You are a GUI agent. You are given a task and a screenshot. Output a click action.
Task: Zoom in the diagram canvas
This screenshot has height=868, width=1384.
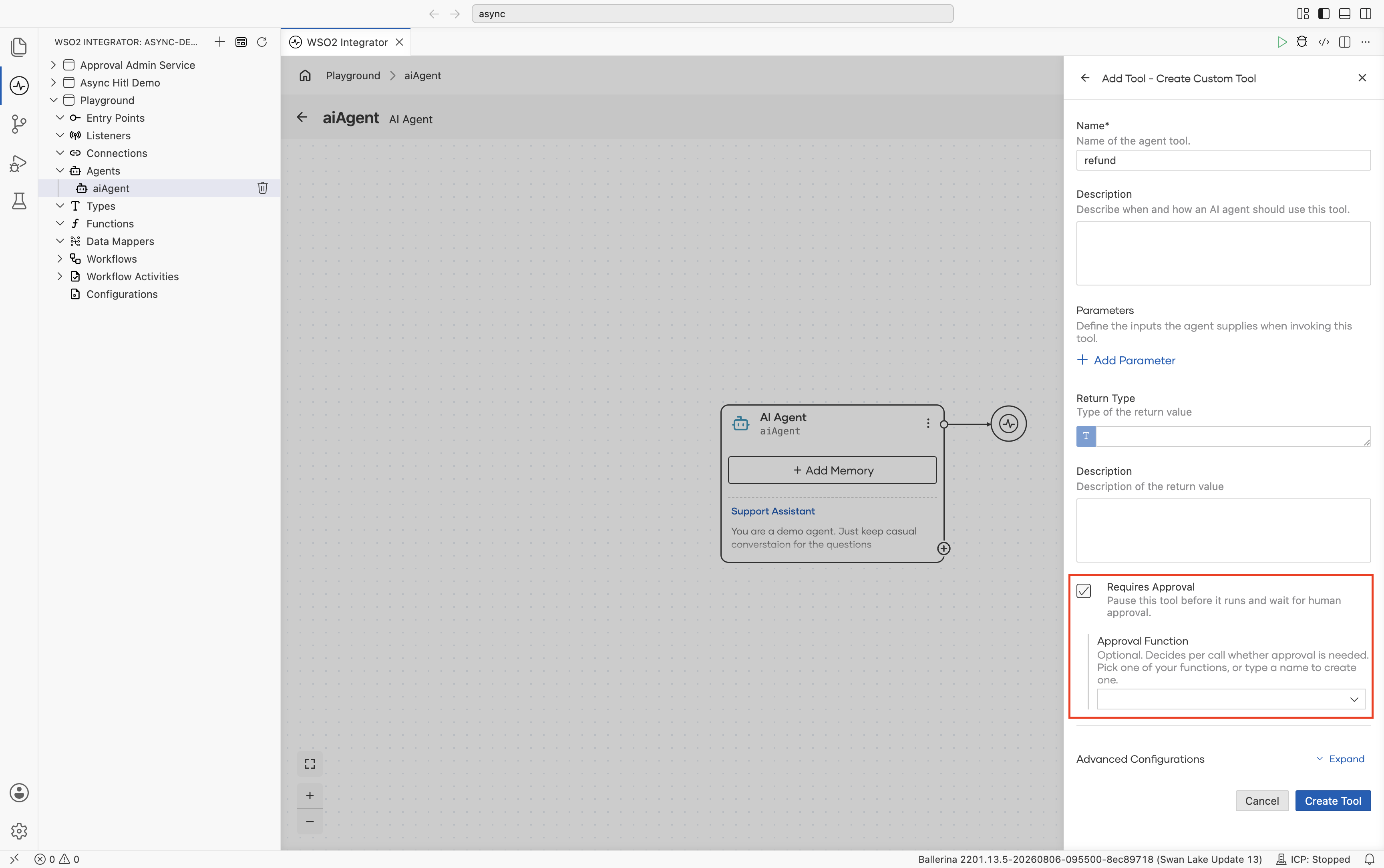click(x=310, y=796)
